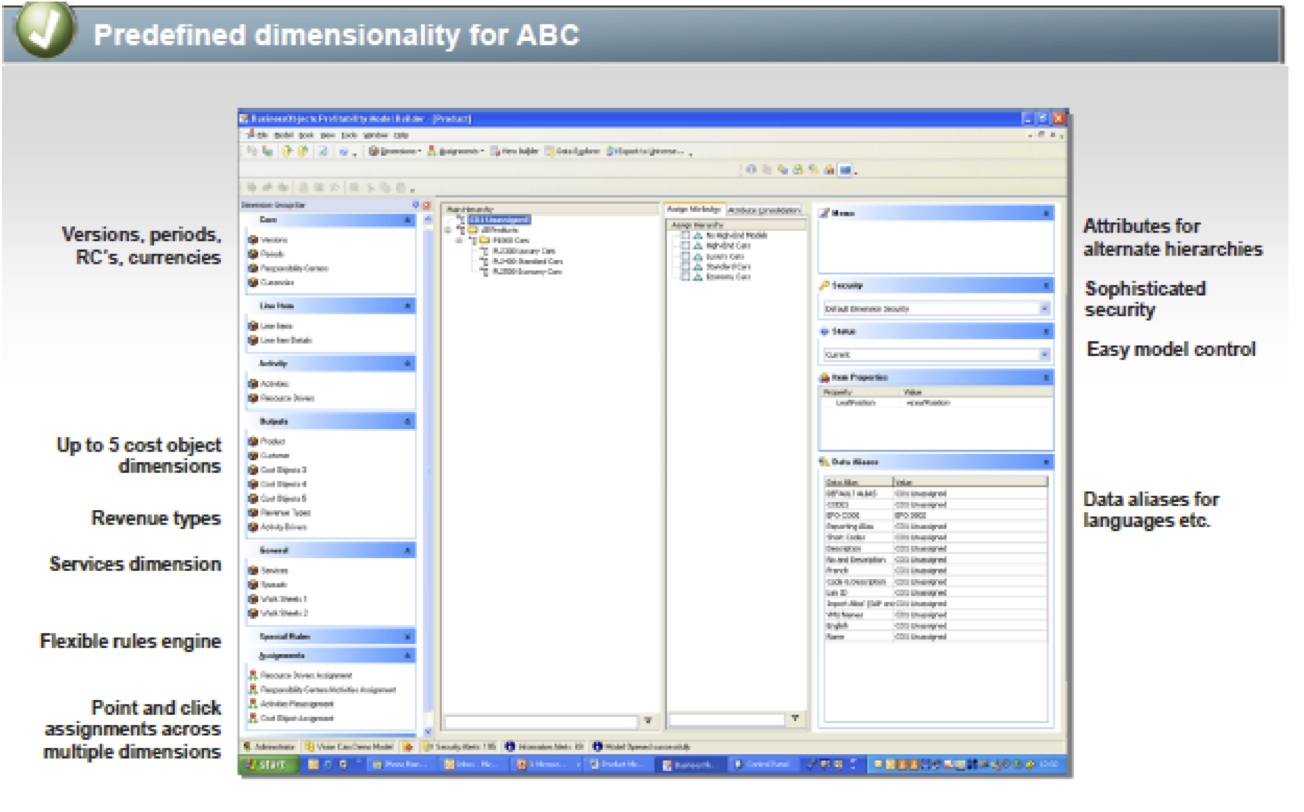Open the Cost Objects 3 dimension
The image size is (1304, 812).
(x=277, y=469)
